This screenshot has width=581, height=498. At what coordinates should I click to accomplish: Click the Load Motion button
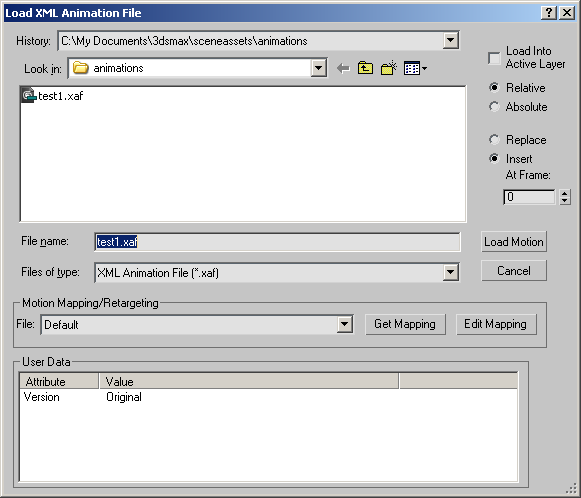point(514,242)
